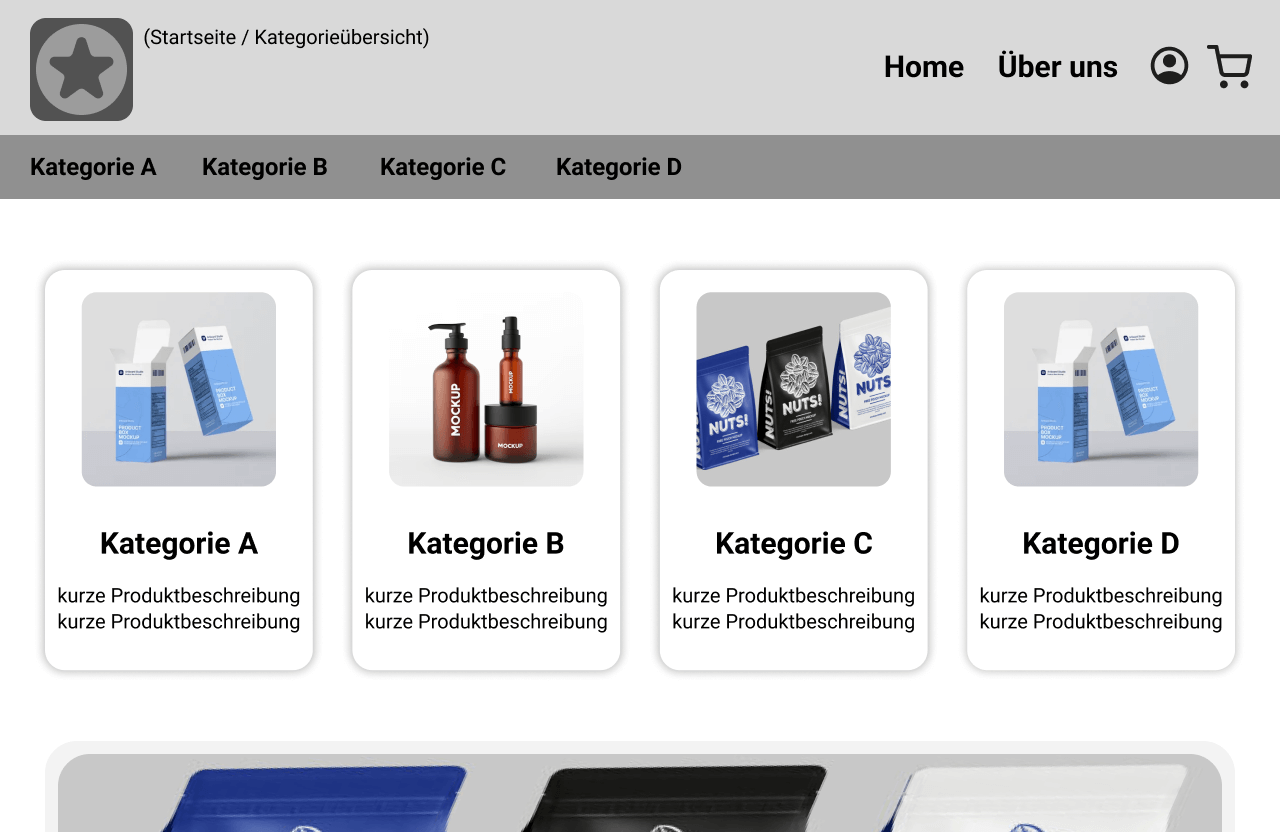
Task: Choose Kategorie D in the gray navigation bar
Action: point(619,167)
